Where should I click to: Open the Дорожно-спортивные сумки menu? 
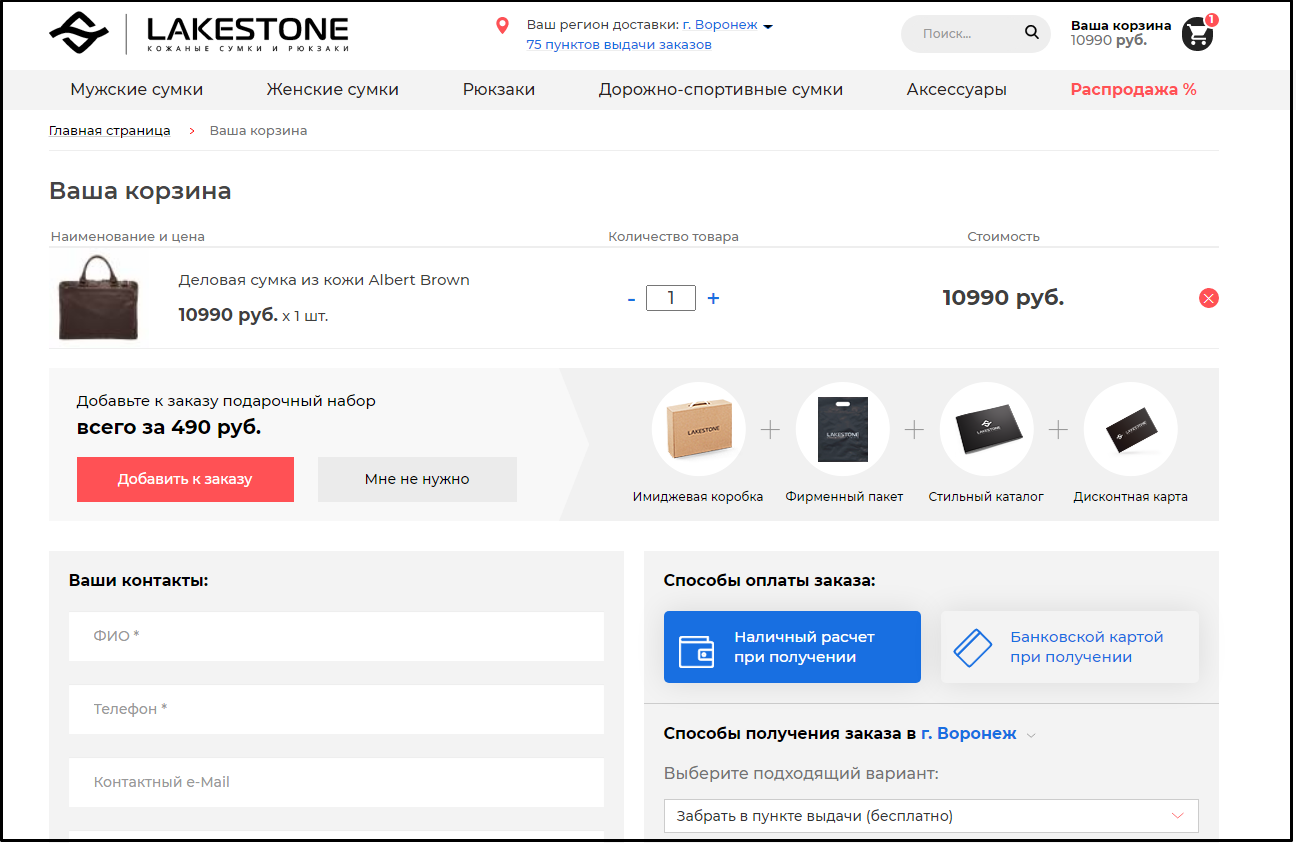tap(721, 90)
